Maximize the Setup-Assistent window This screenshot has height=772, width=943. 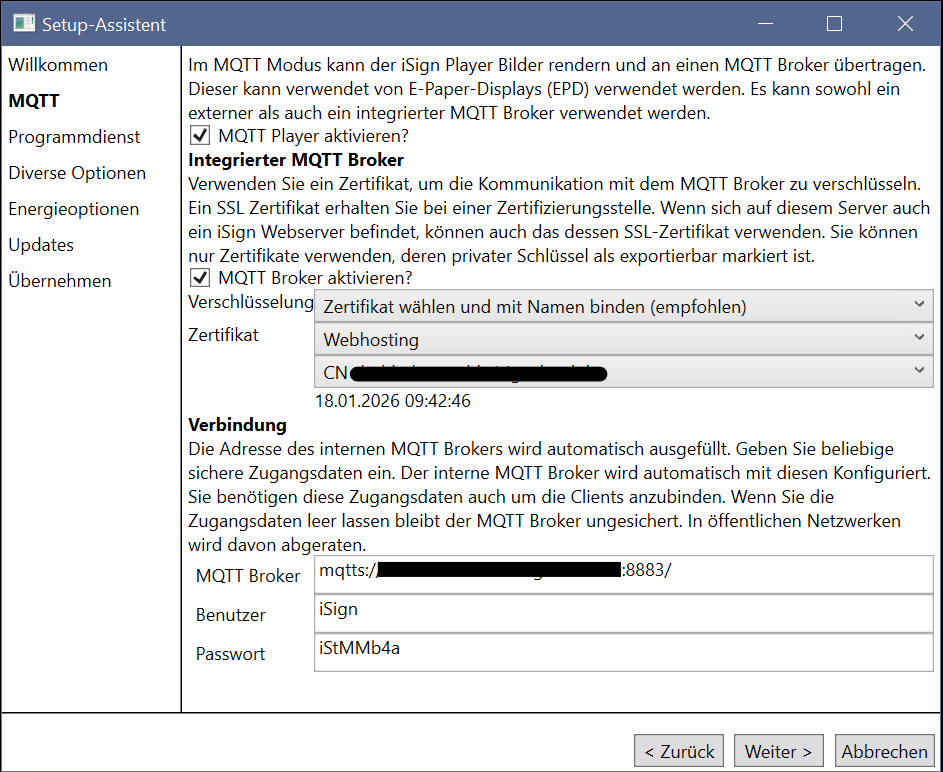pos(834,23)
